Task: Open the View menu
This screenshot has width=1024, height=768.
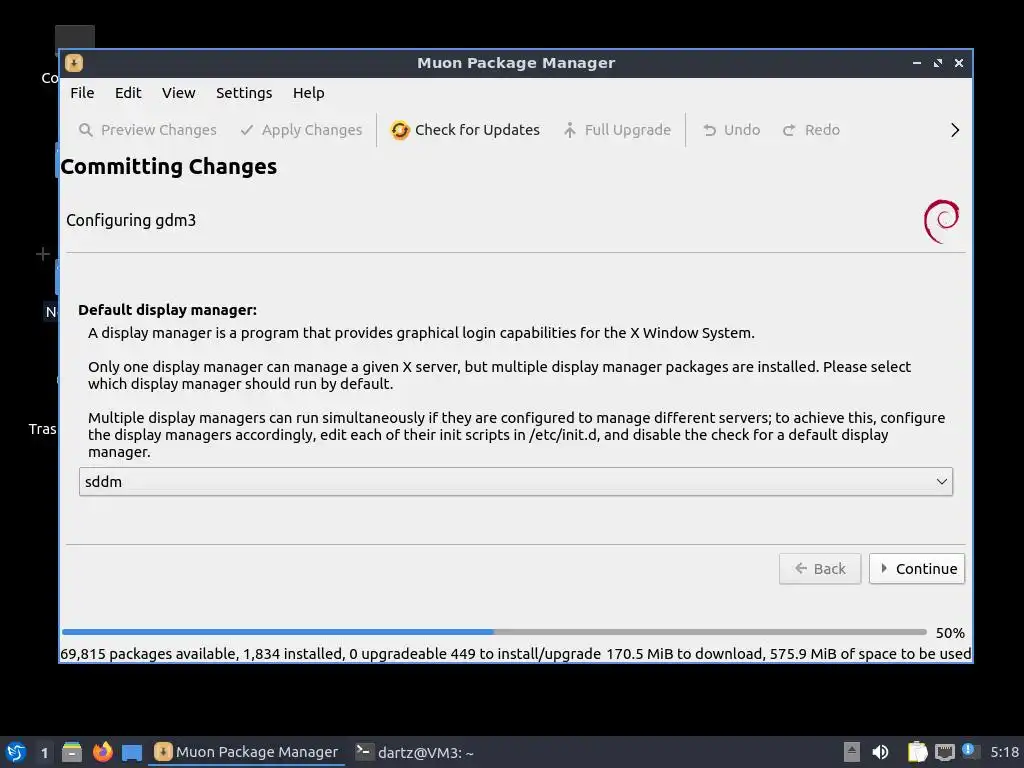Action: (178, 93)
